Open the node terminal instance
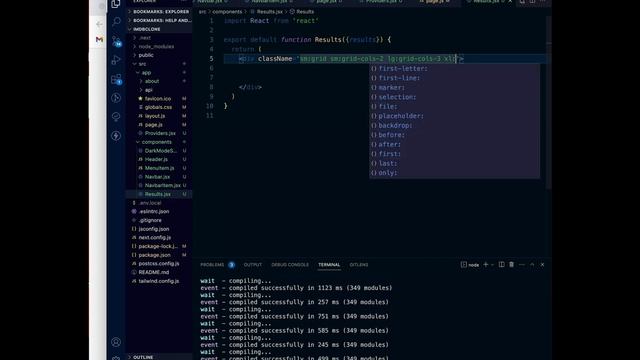 pos(470,265)
